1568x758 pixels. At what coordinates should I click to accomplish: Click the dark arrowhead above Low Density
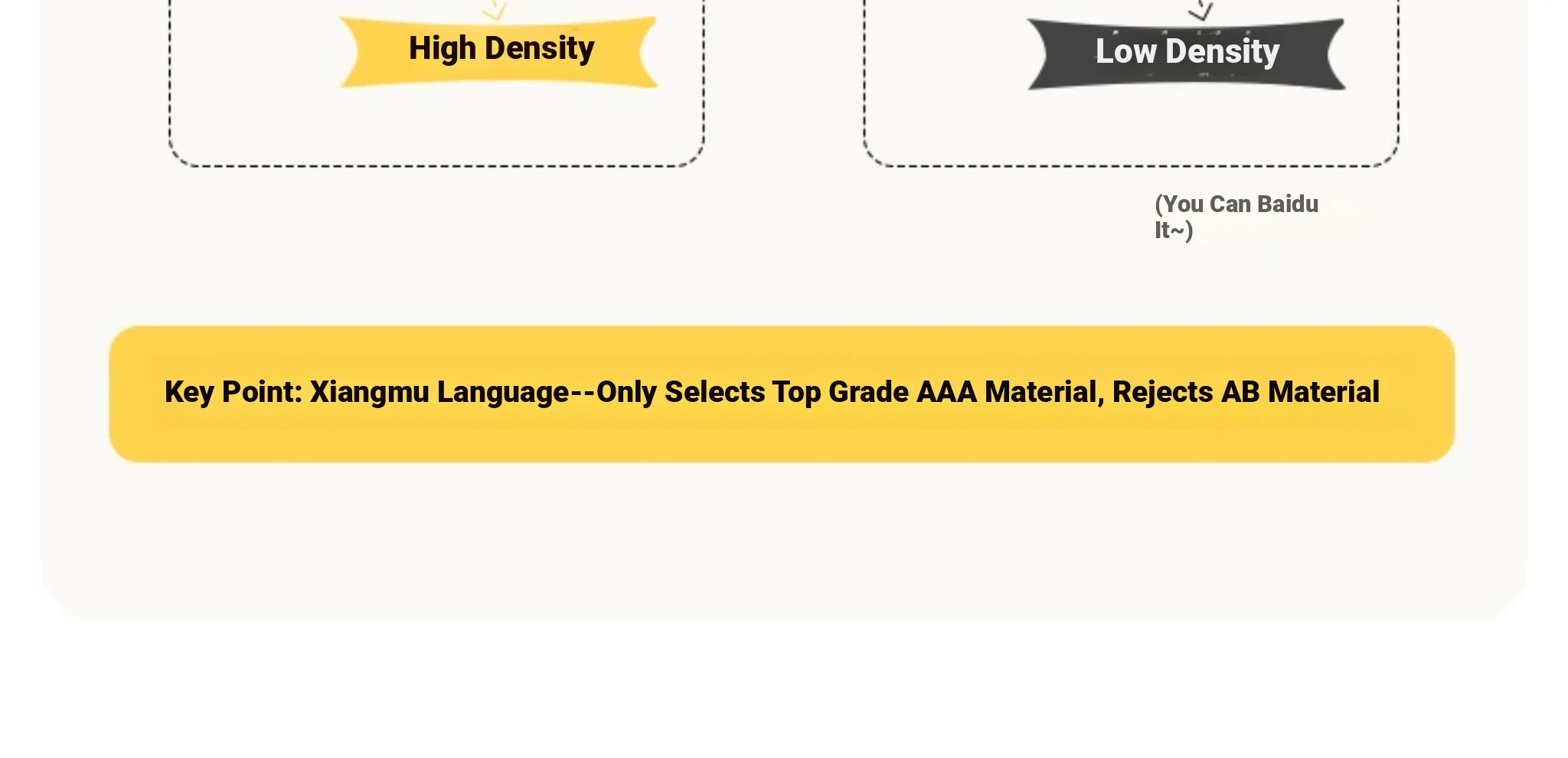pos(1200,10)
